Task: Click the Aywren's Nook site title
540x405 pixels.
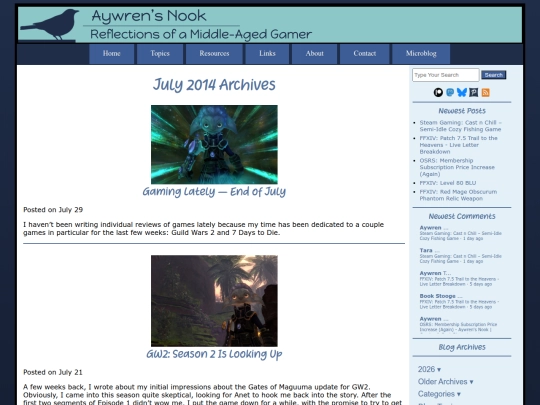Action: (149, 16)
